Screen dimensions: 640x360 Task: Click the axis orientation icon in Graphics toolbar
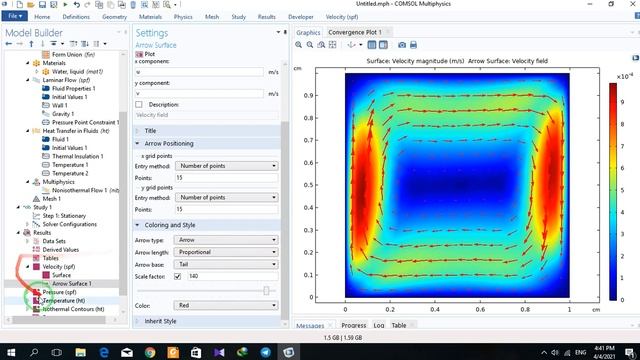pyautogui.click(x=351, y=45)
